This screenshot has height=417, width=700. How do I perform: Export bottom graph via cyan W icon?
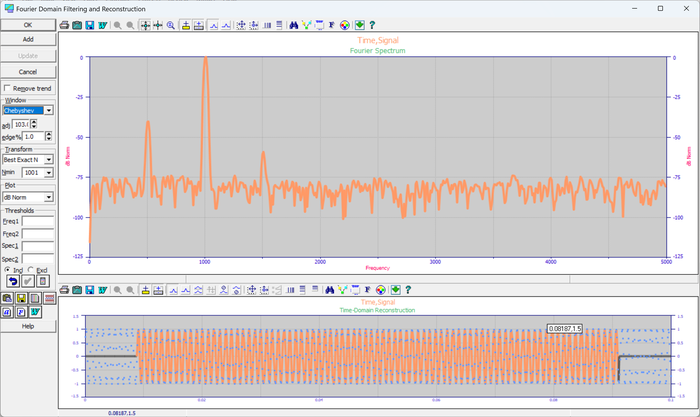[102, 290]
